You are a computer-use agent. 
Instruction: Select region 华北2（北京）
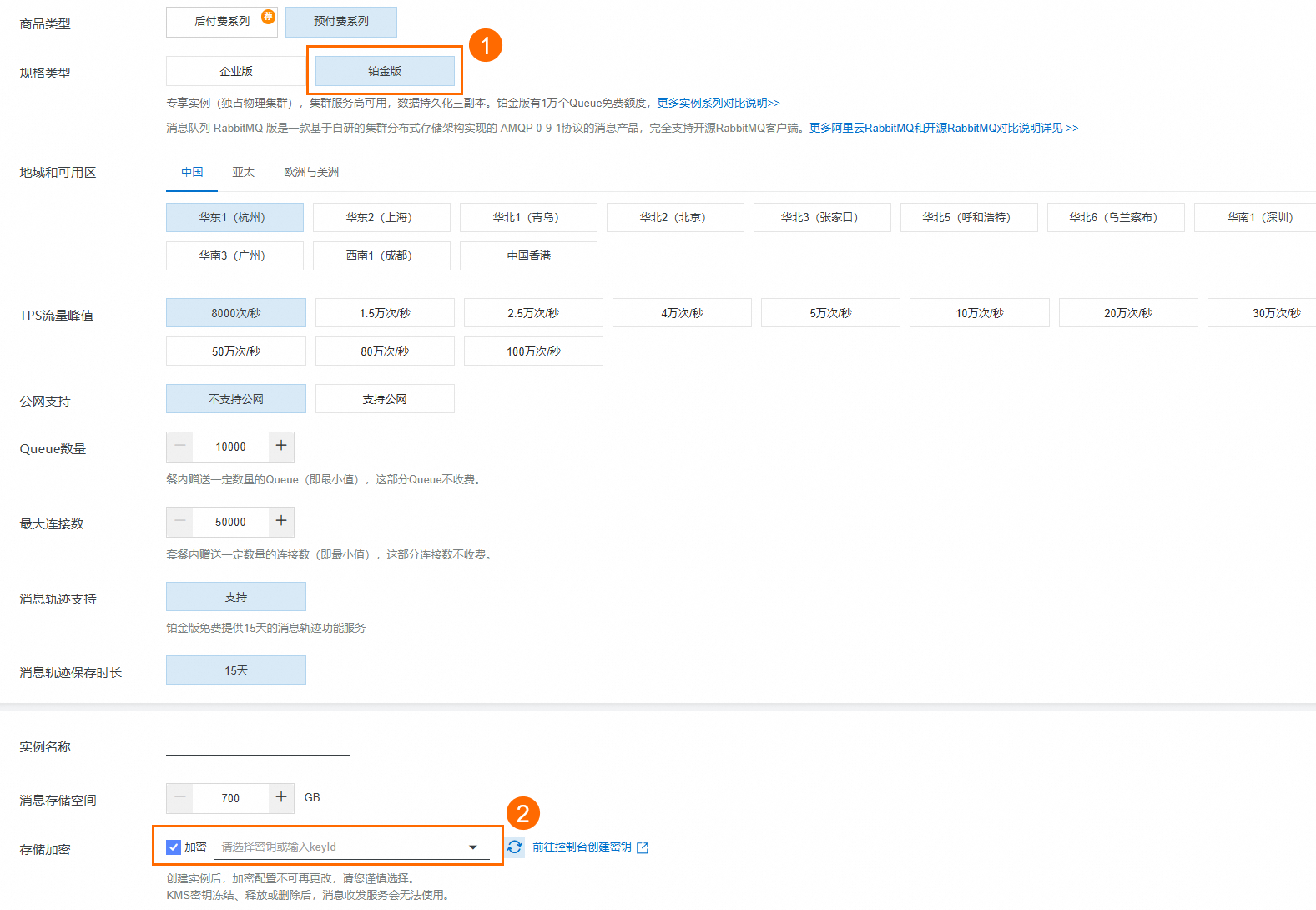[675, 217]
